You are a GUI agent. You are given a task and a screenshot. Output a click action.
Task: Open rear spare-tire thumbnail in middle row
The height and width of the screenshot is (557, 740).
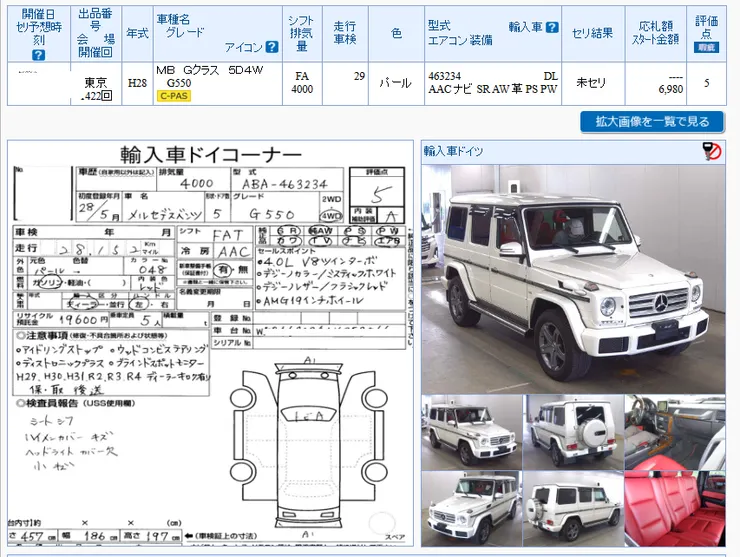[573, 432]
